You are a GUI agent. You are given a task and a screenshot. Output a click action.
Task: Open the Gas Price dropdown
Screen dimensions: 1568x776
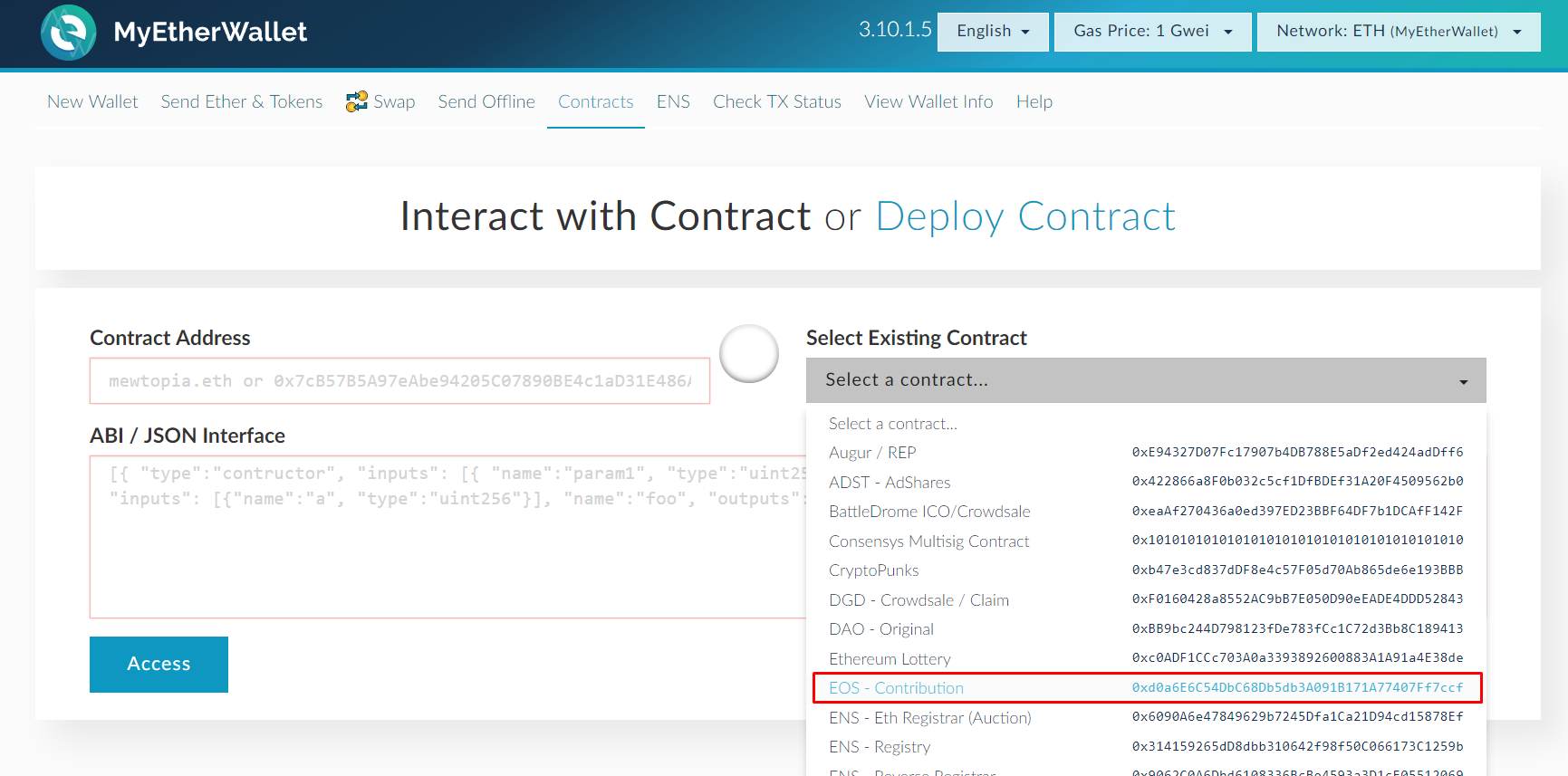(x=1152, y=32)
